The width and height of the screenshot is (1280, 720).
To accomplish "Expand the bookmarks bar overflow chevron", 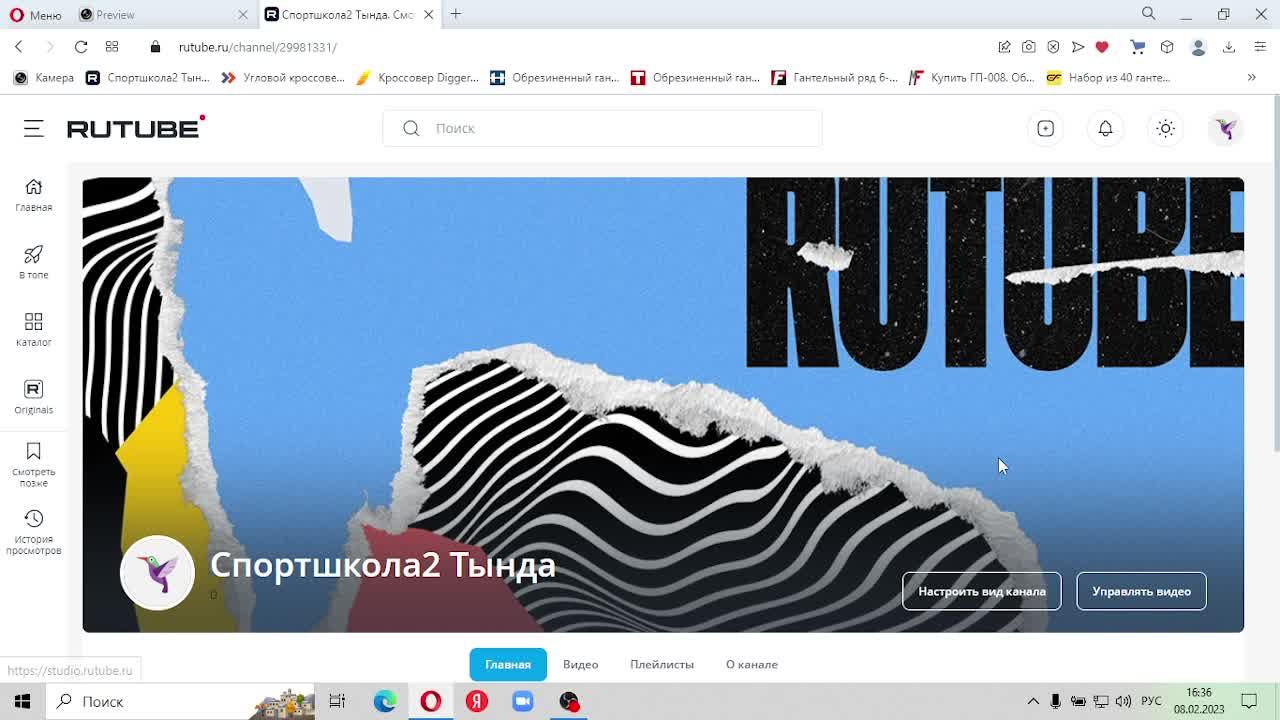I will point(1251,77).
